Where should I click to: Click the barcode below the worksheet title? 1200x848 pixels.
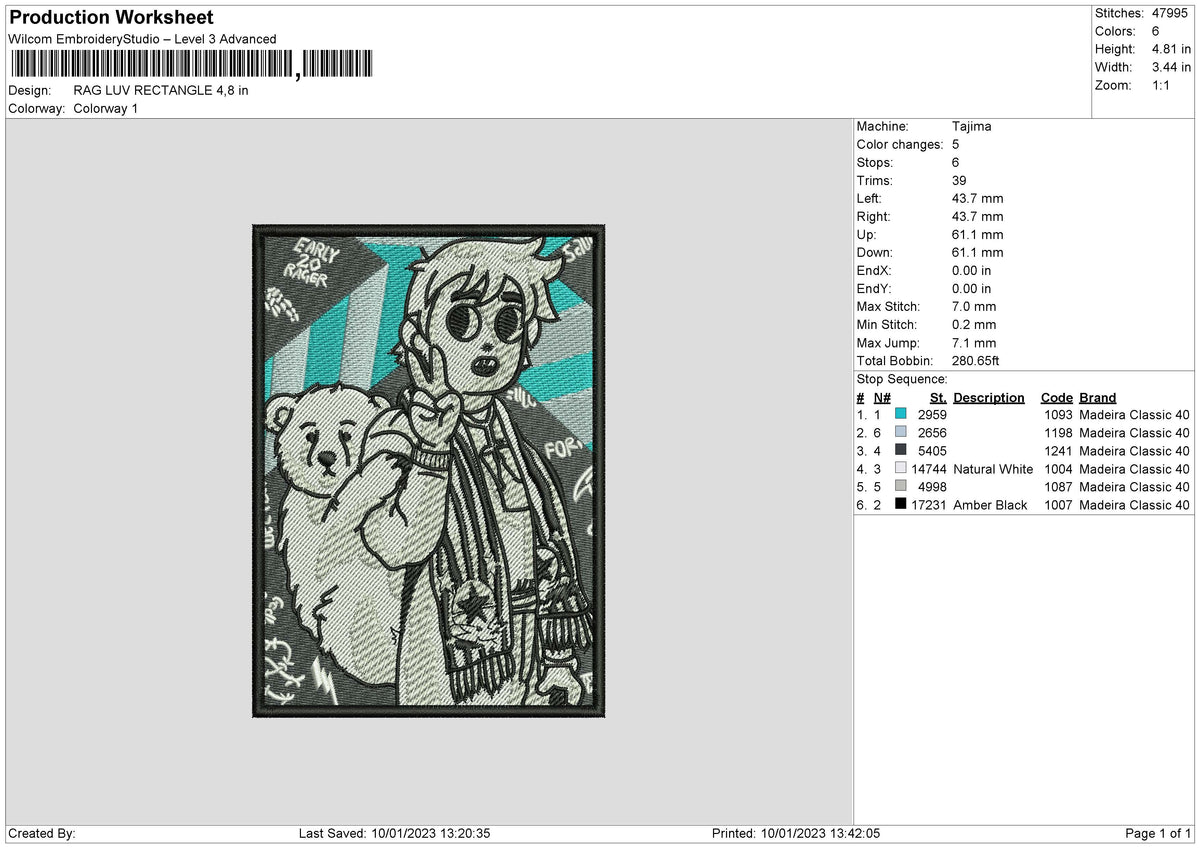(191, 66)
